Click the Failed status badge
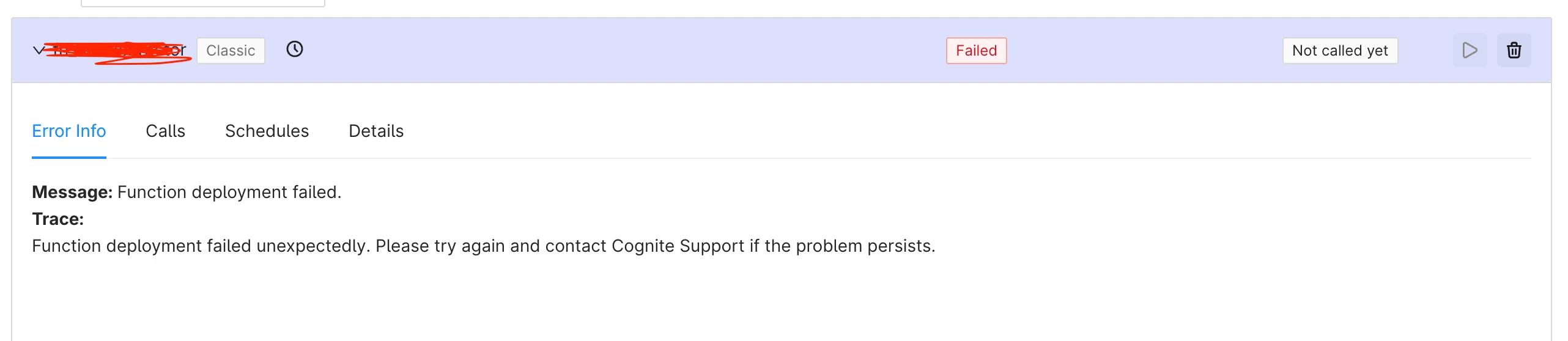Viewport: 1568px width, 341px height. coord(976,51)
